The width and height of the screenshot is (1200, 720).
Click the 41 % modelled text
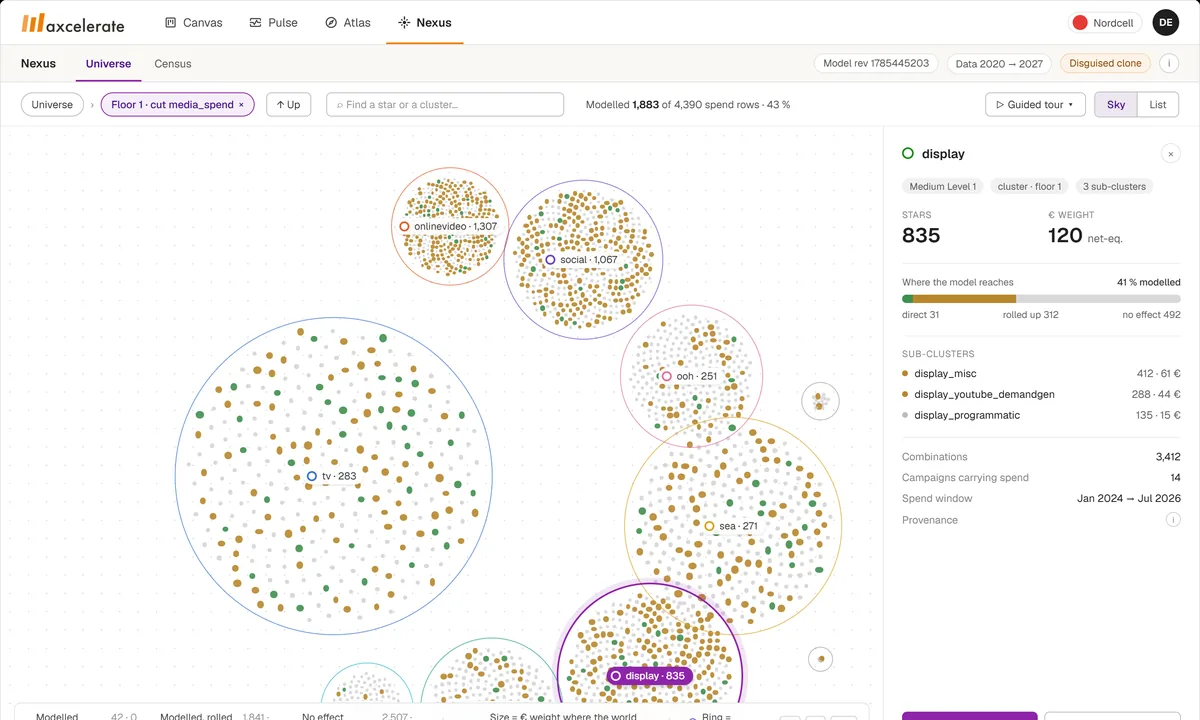click(1149, 282)
